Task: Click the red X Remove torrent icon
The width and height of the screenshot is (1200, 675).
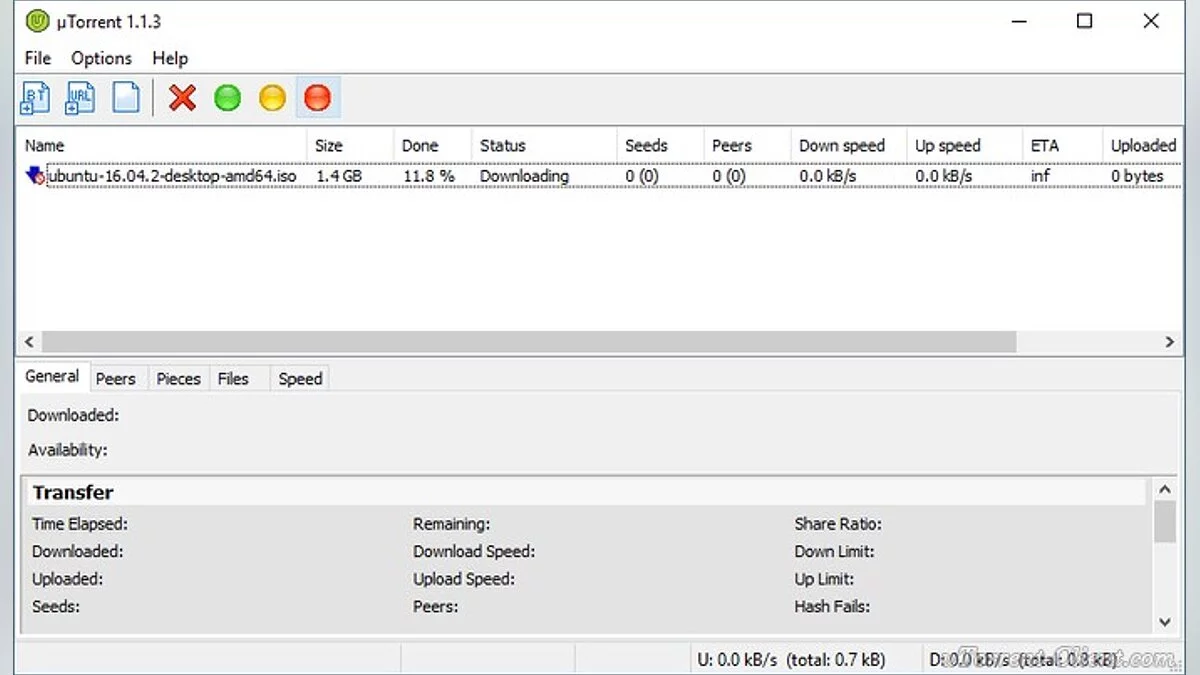Action: pyautogui.click(x=182, y=98)
